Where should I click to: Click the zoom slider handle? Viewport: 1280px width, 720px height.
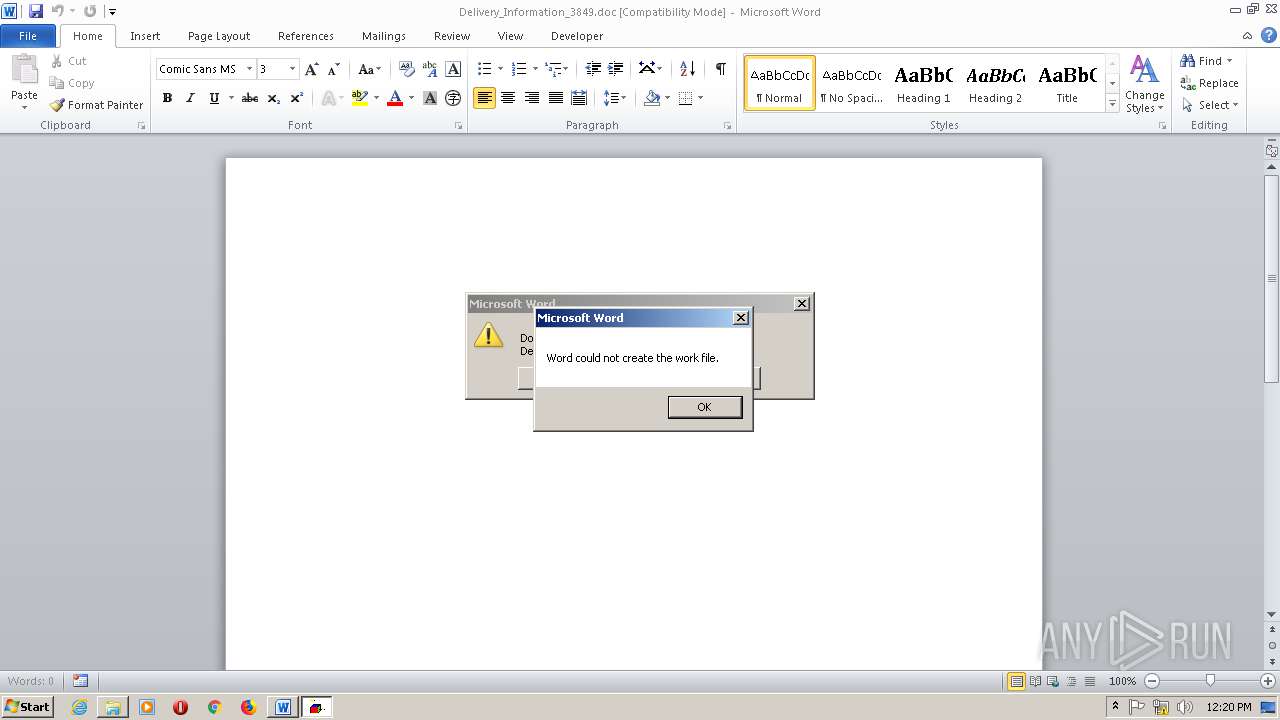pos(1210,681)
